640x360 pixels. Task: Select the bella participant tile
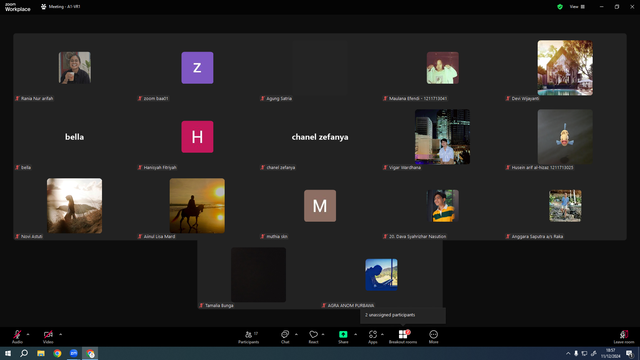coord(75,137)
